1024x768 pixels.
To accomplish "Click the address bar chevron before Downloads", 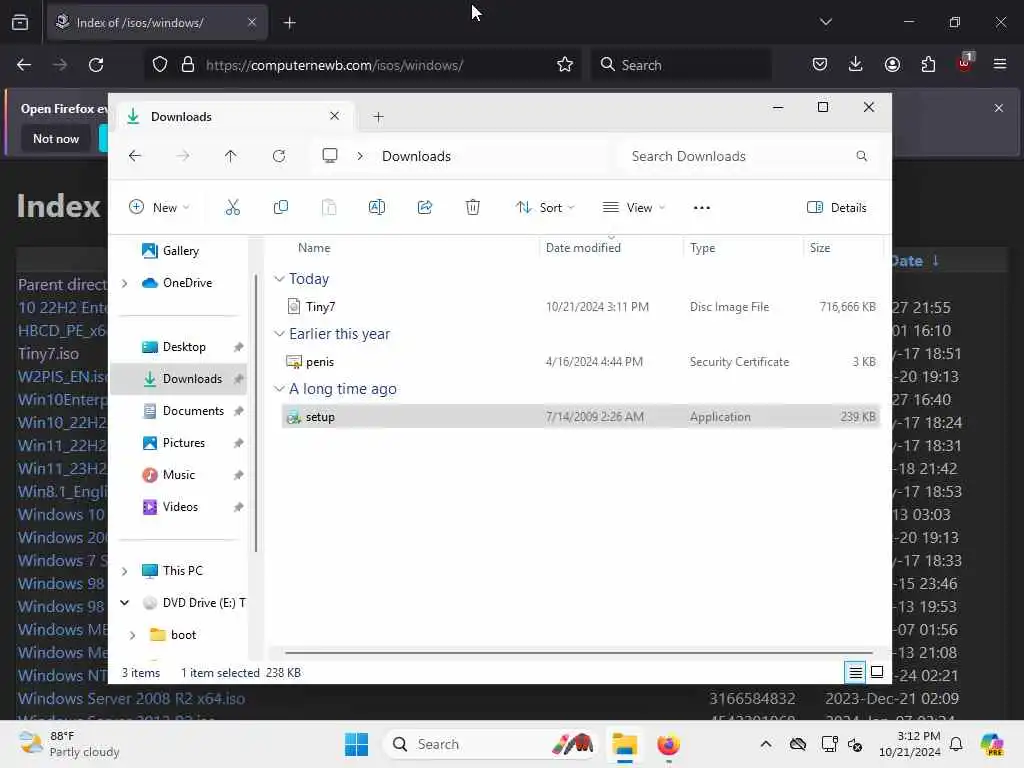I will tap(360, 156).
